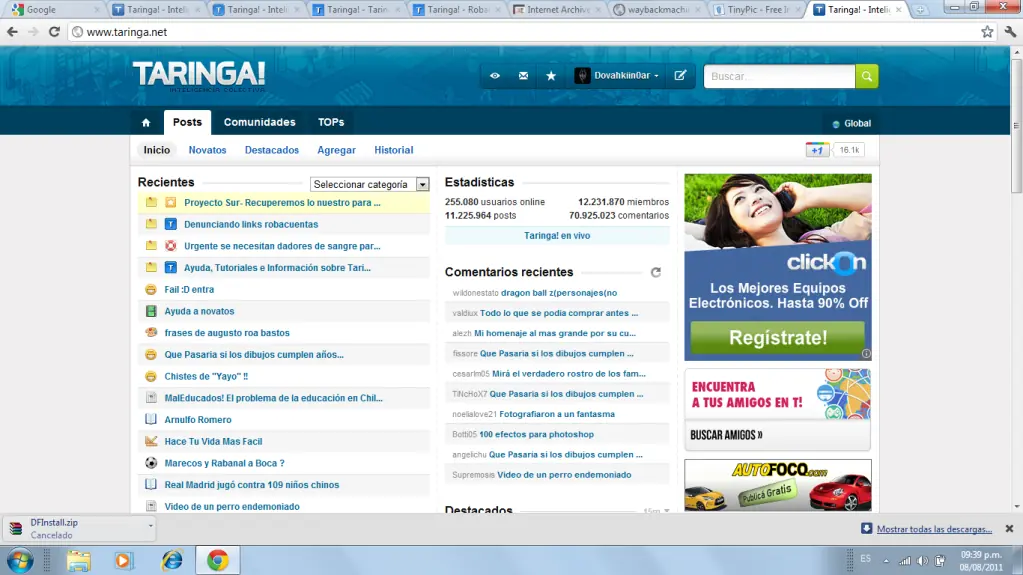Viewport: 1023px width, 575px height.
Task: Click the Chrome taskbar icon
Action: [x=218, y=561]
